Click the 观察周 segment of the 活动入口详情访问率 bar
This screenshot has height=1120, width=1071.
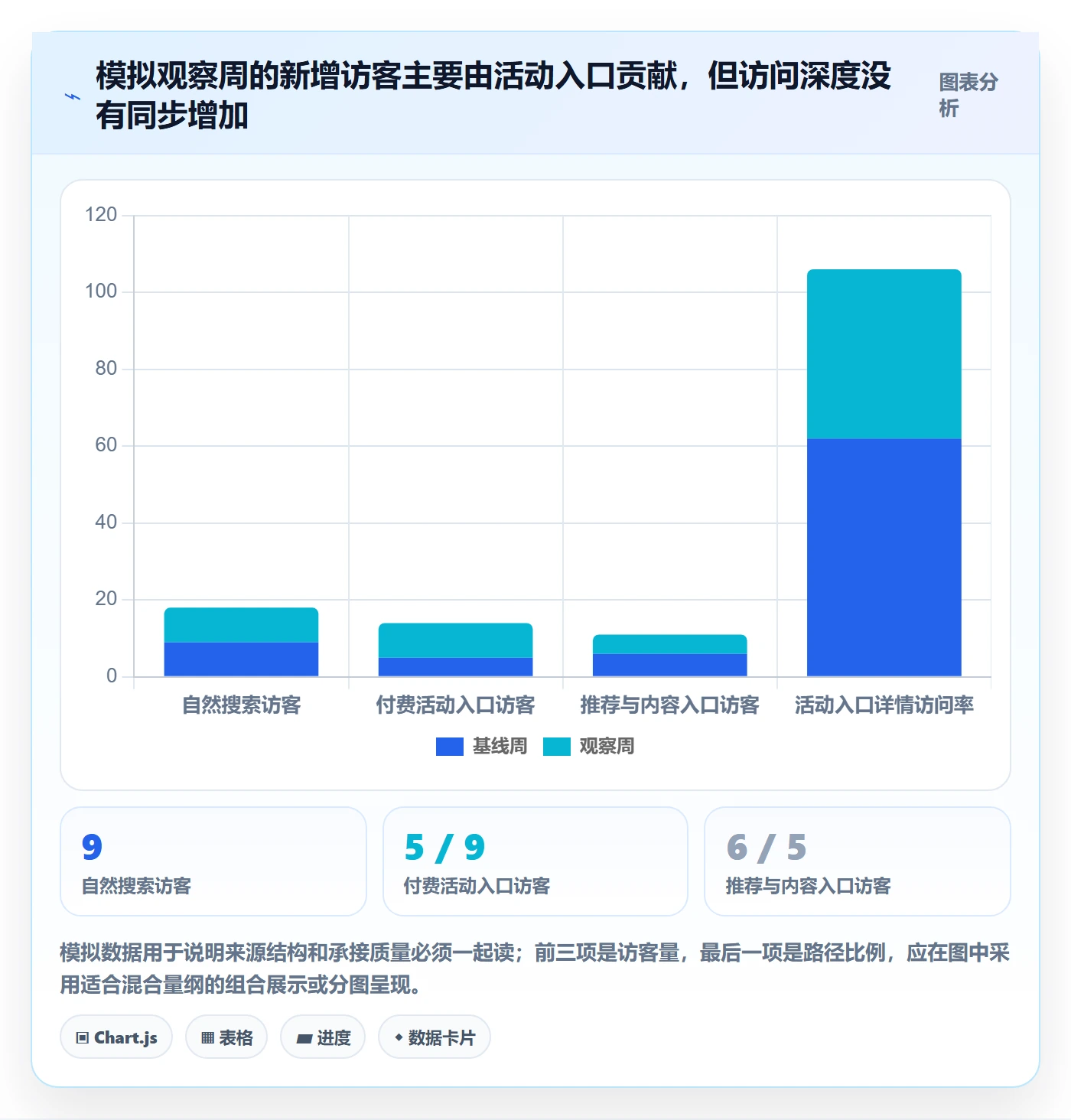pyautogui.click(x=884, y=354)
